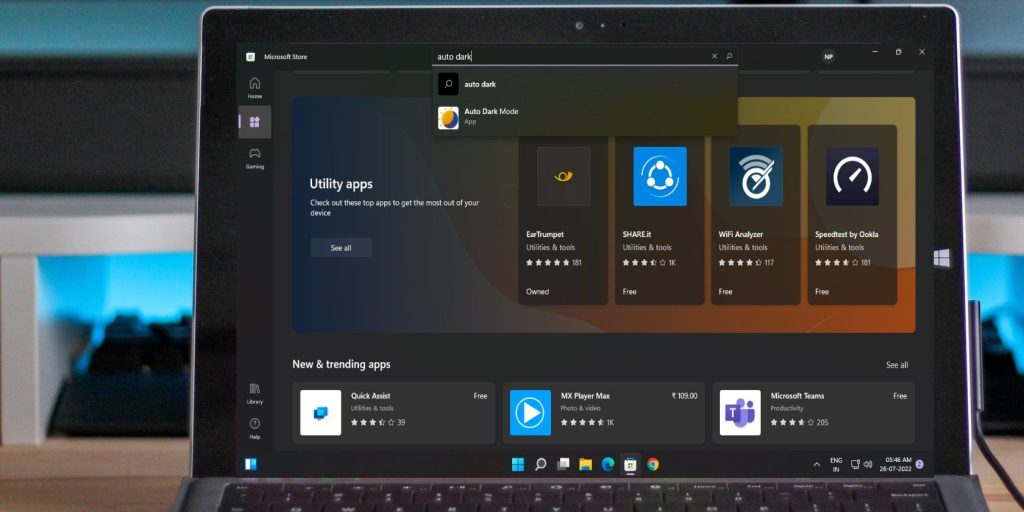Screen dimensions: 1024x512
Task: Open the MX Player Max app icon
Action: tap(530, 413)
